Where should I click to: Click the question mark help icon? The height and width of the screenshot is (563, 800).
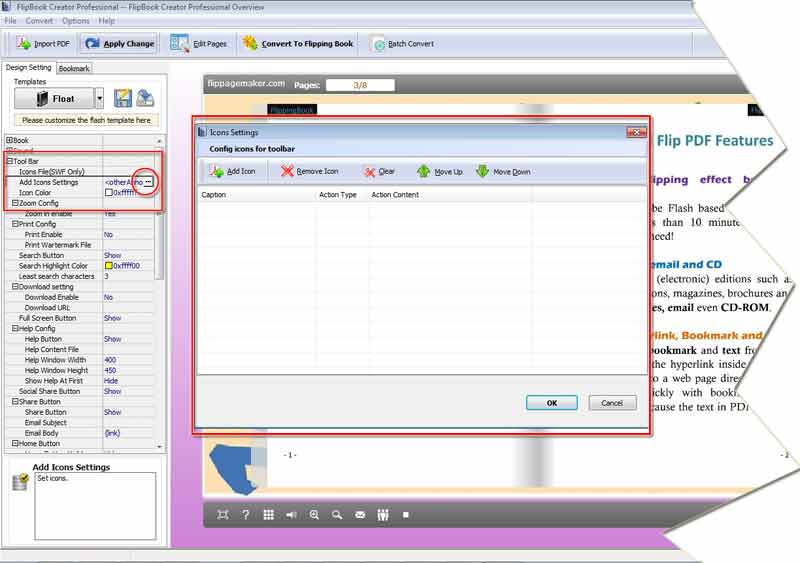[245, 515]
